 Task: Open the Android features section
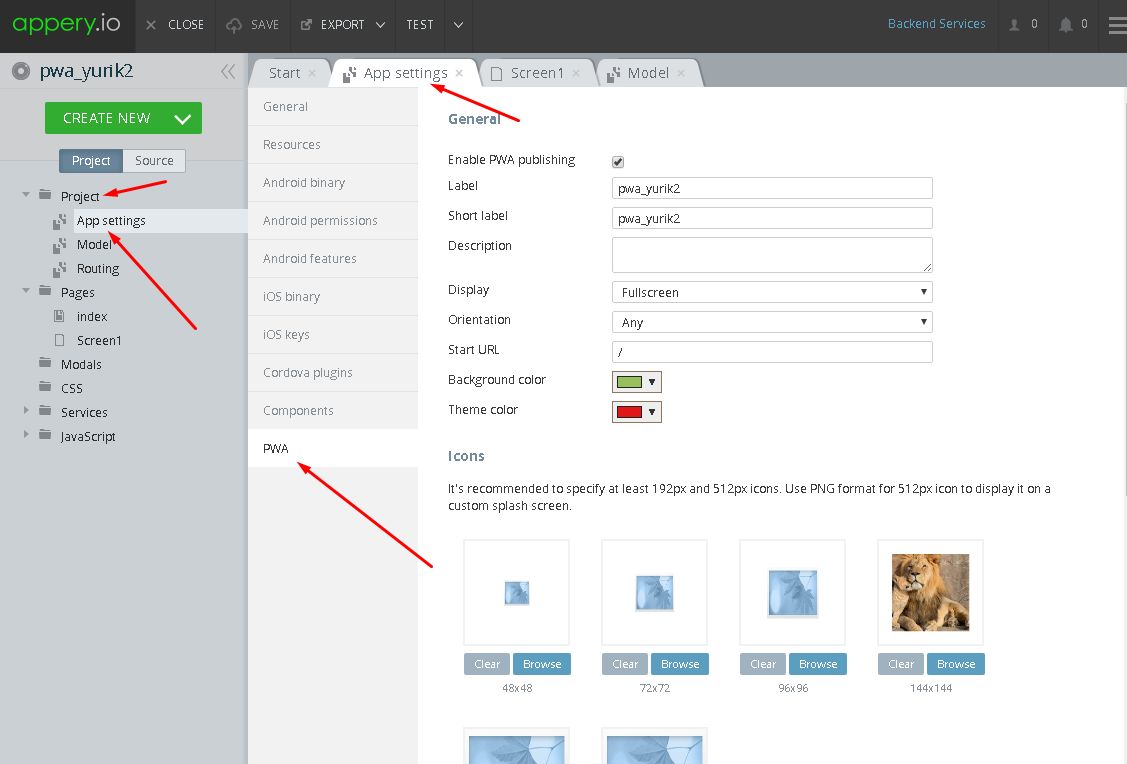(333, 259)
